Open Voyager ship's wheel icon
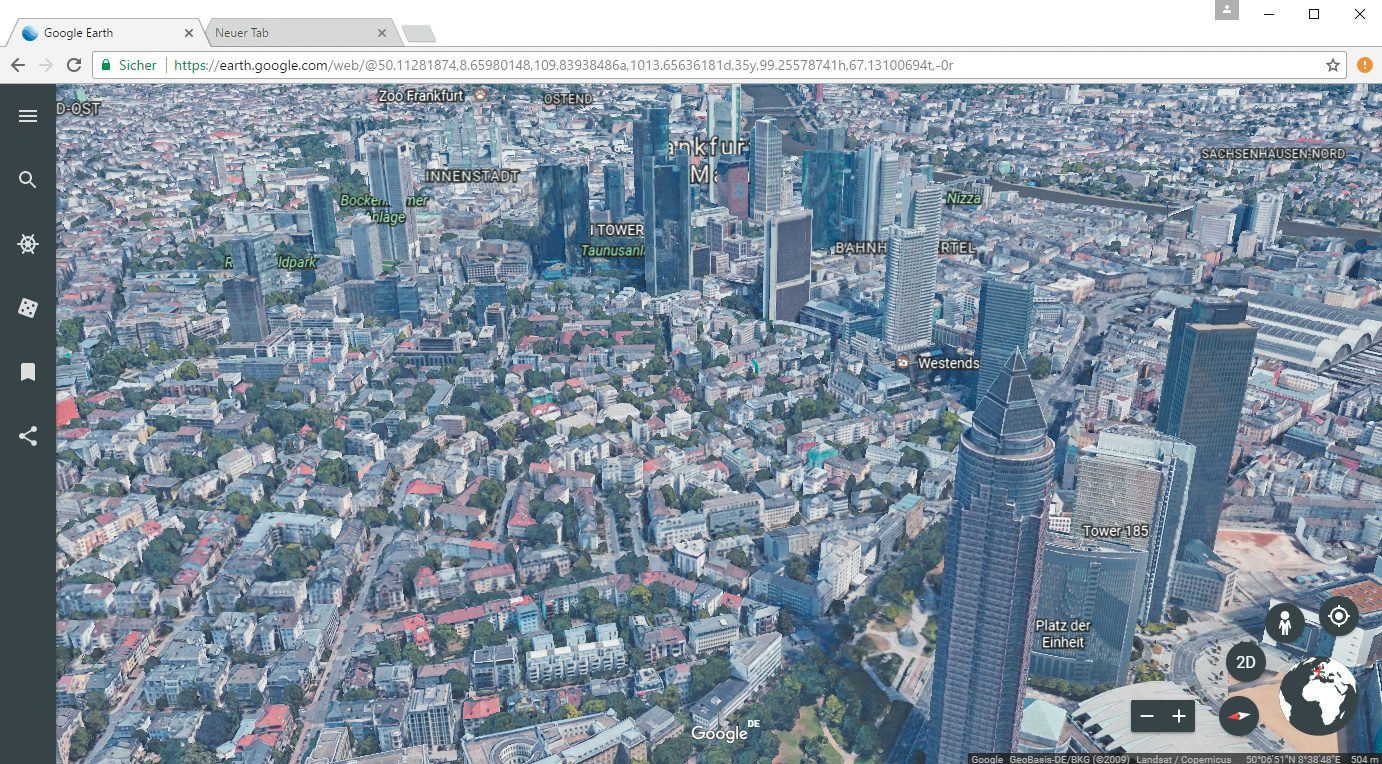 (28, 244)
